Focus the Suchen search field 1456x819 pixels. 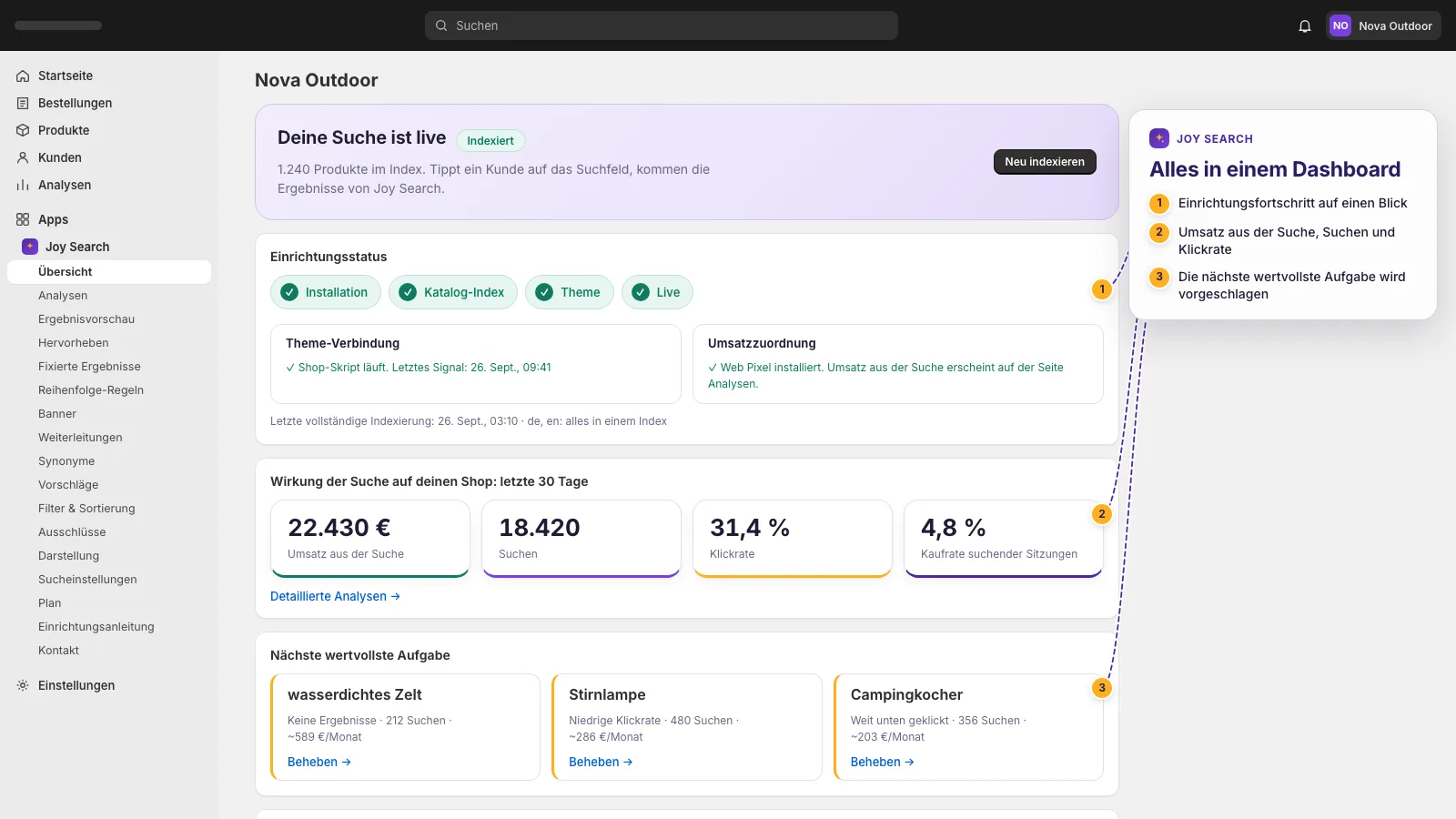pos(662,25)
